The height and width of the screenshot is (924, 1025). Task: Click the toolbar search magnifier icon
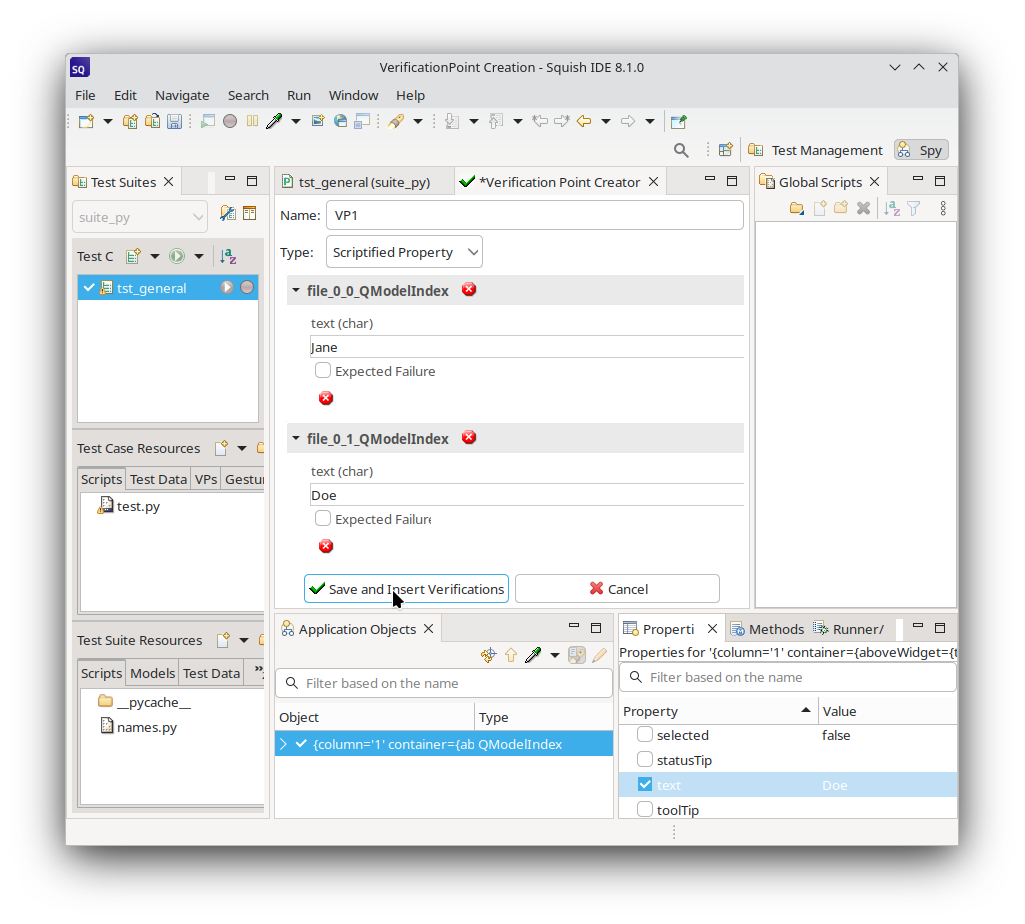click(681, 150)
